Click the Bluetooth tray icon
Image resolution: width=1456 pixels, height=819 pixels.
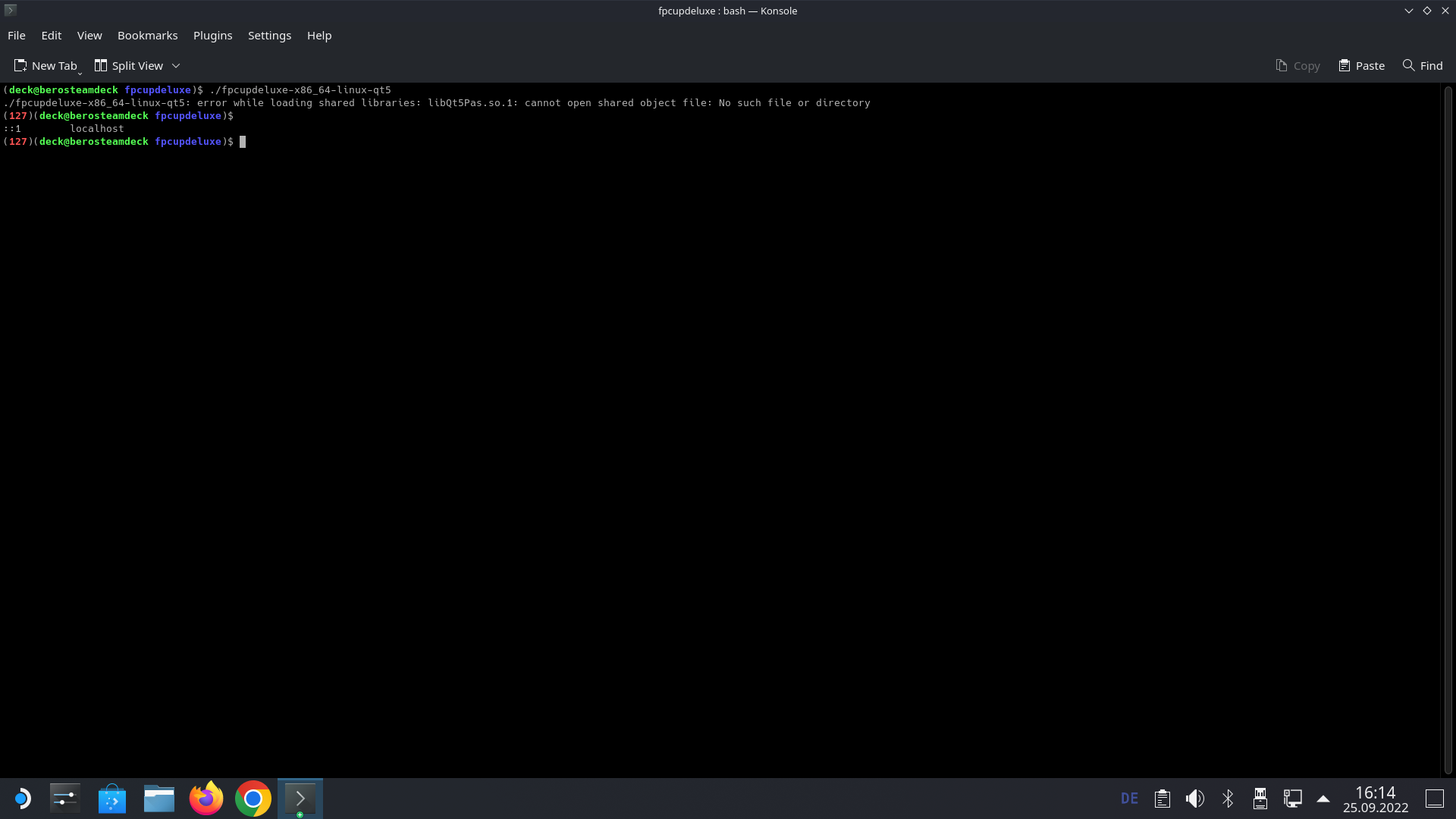click(1228, 799)
